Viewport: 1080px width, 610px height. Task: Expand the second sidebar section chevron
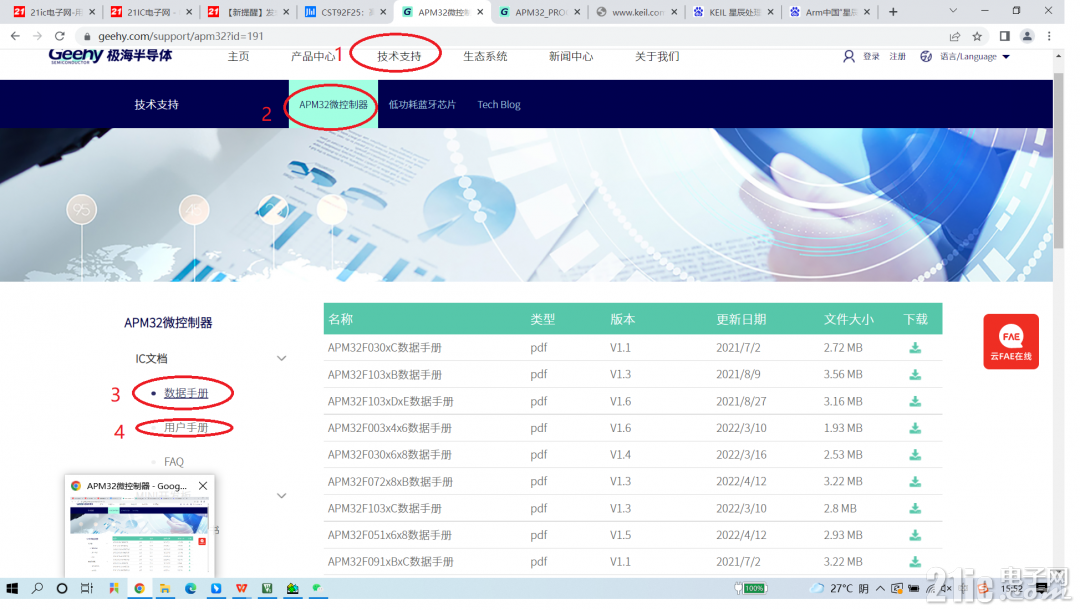pyautogui.click(x=281, y=496)
